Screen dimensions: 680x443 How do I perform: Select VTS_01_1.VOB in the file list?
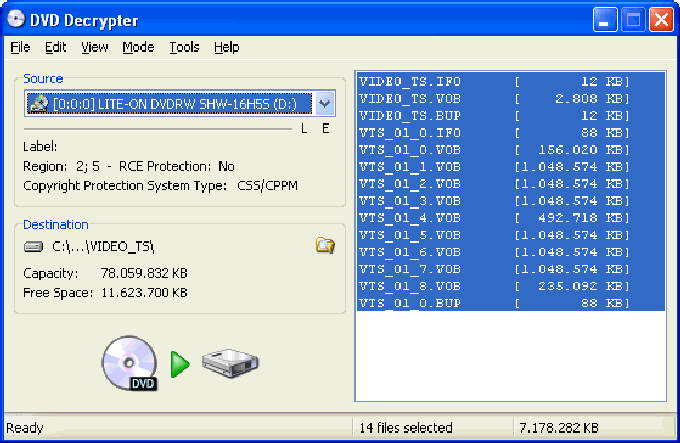511,167
